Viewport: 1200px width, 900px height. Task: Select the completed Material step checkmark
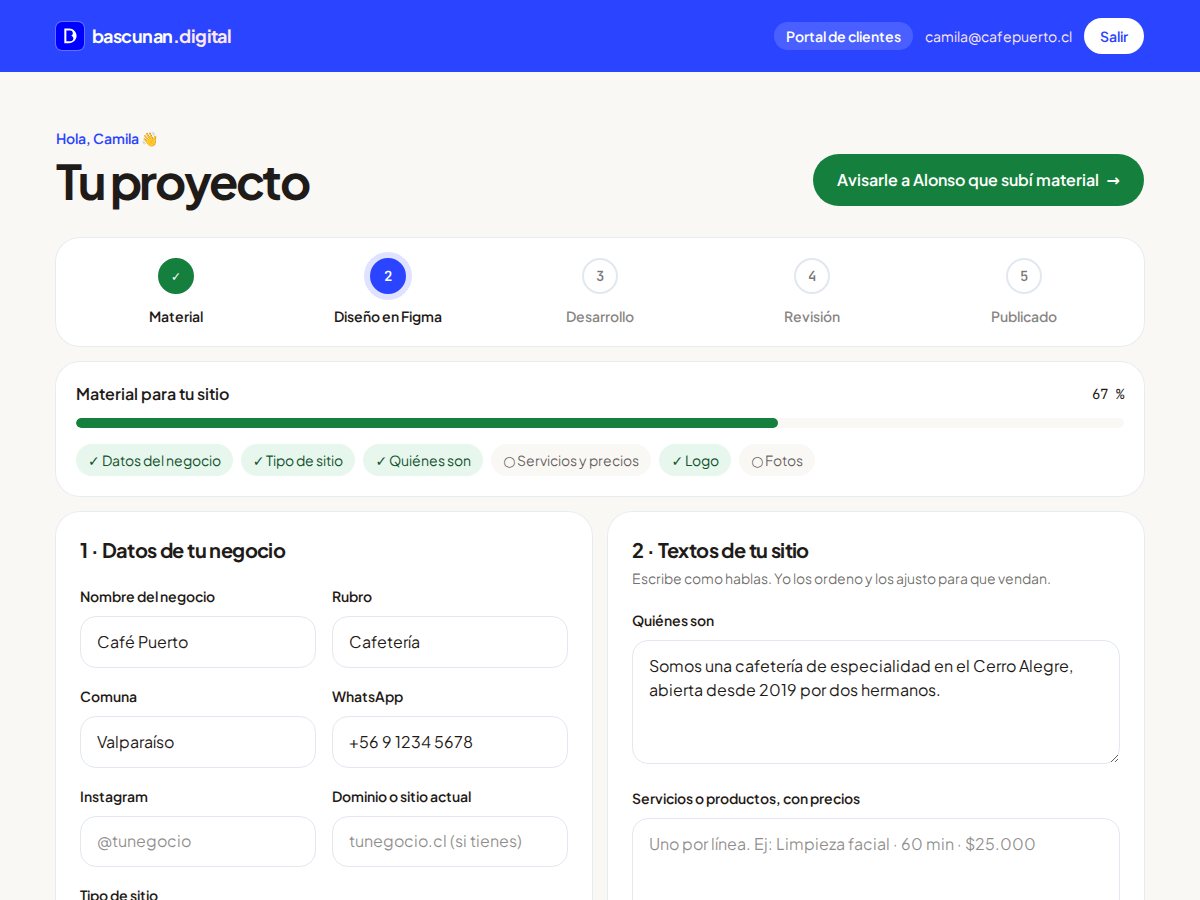pyautogui.click(x=176, y=276)
